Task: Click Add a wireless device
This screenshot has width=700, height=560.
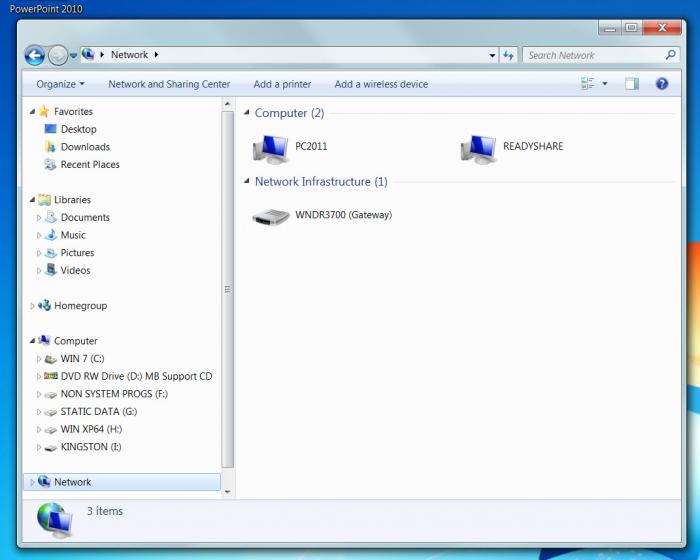Action: pyautogui.click(x=381, y=84)
